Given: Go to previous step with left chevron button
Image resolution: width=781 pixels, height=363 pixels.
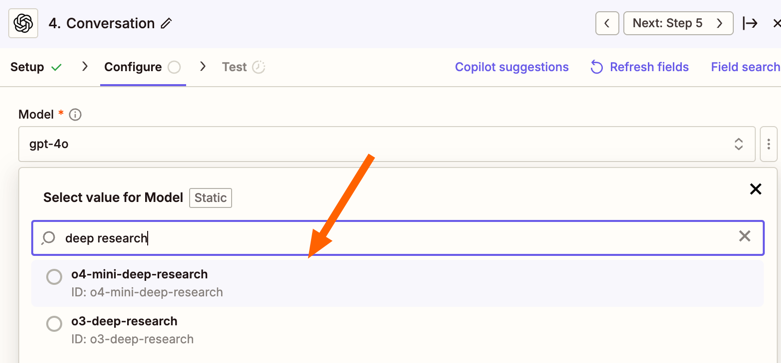Looking at the screenshot, I should tap(607, 23).
